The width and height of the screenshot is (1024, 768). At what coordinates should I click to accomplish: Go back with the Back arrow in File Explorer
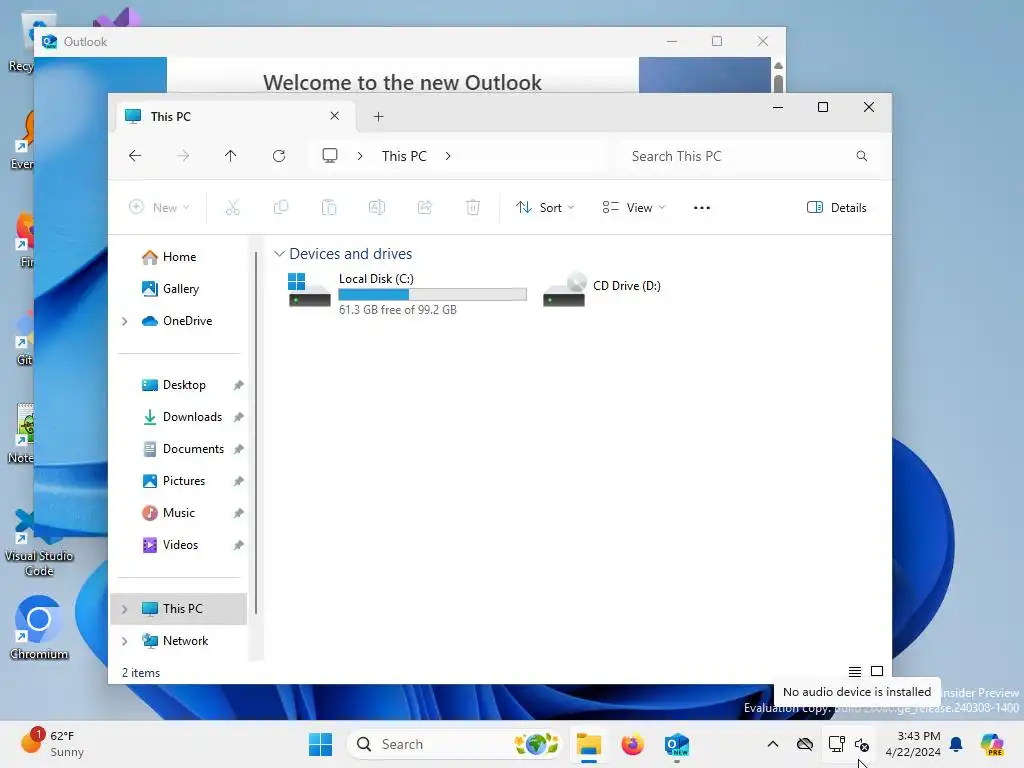(x=135, y=156)
